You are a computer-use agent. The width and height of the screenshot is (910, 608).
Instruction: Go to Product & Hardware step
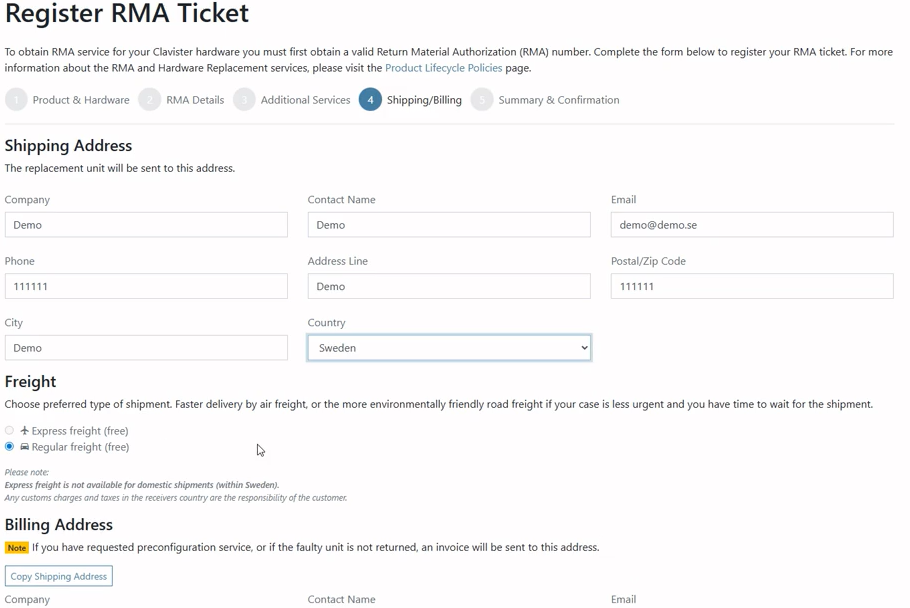[x=81, y=100]
